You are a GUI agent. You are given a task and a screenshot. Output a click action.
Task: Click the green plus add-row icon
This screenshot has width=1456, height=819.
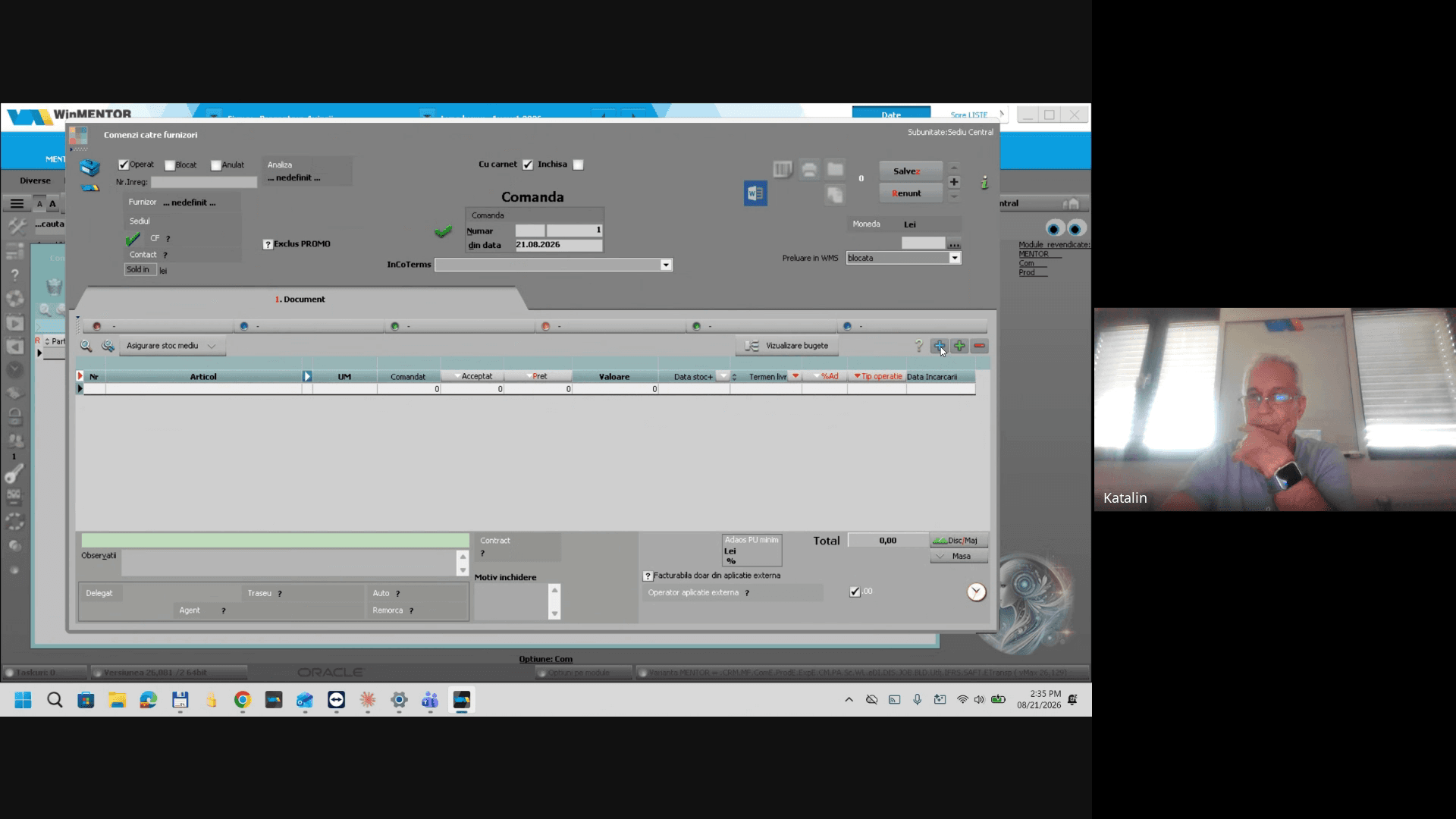tap(959, 346)
